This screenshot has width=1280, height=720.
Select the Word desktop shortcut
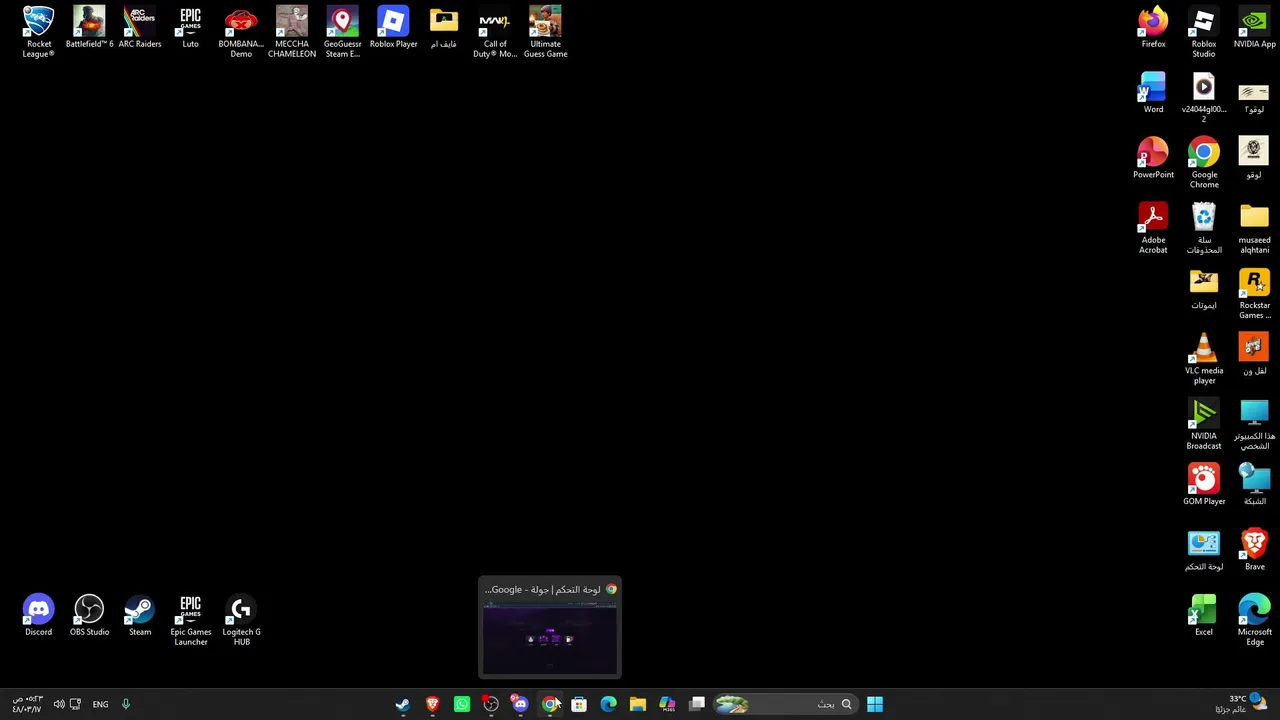click(1153, 93)
